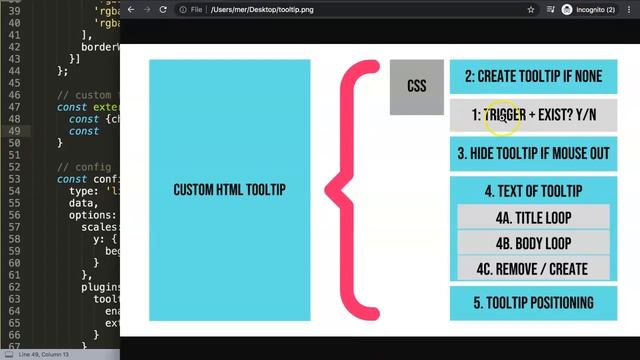Click '// config' comment on line 52
This screenshot has height=360, width=640.
coord(84,167)
